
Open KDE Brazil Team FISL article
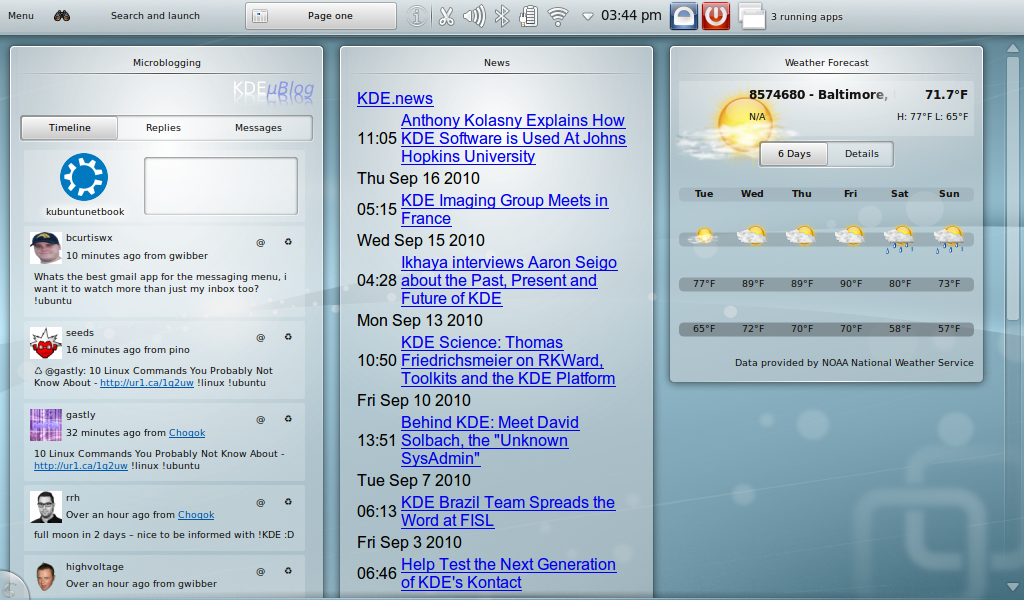(508, 511)
